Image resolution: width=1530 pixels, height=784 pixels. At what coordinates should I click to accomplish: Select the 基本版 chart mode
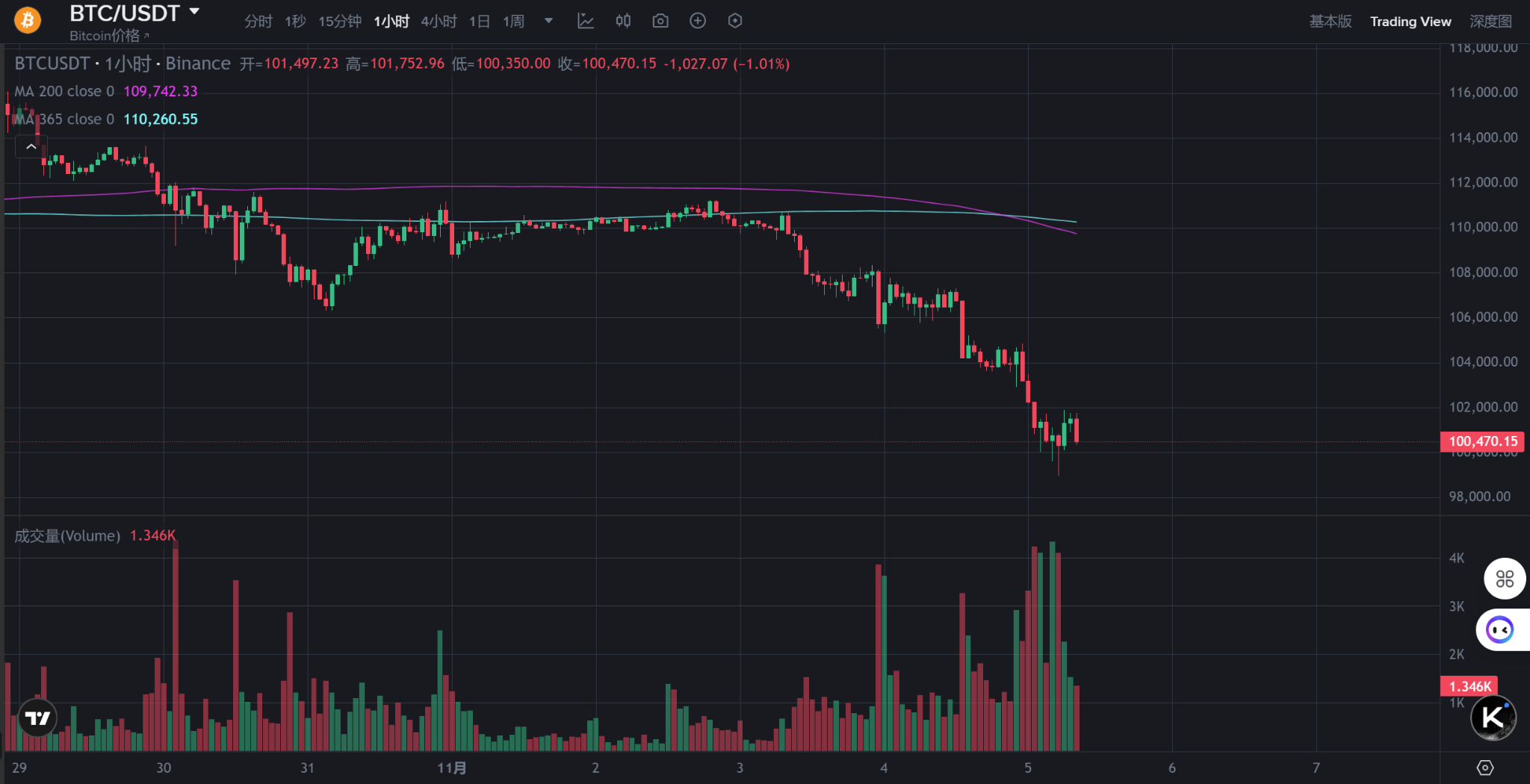coord(1331,21)
